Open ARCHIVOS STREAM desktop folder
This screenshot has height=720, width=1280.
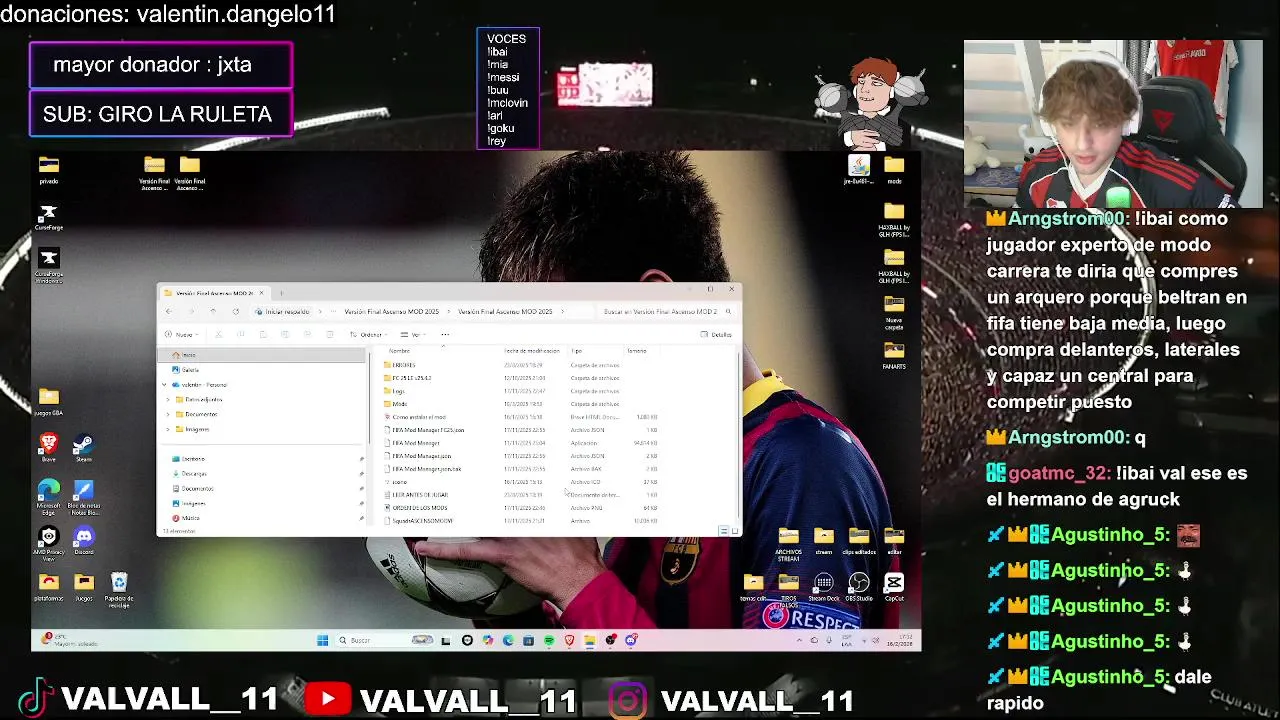[x=788, y=544]
